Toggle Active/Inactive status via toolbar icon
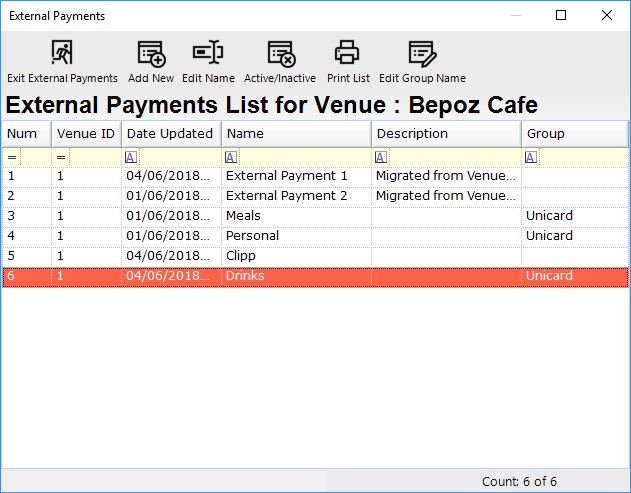Viewport: 631px width, 493px height. coord(282,53)
